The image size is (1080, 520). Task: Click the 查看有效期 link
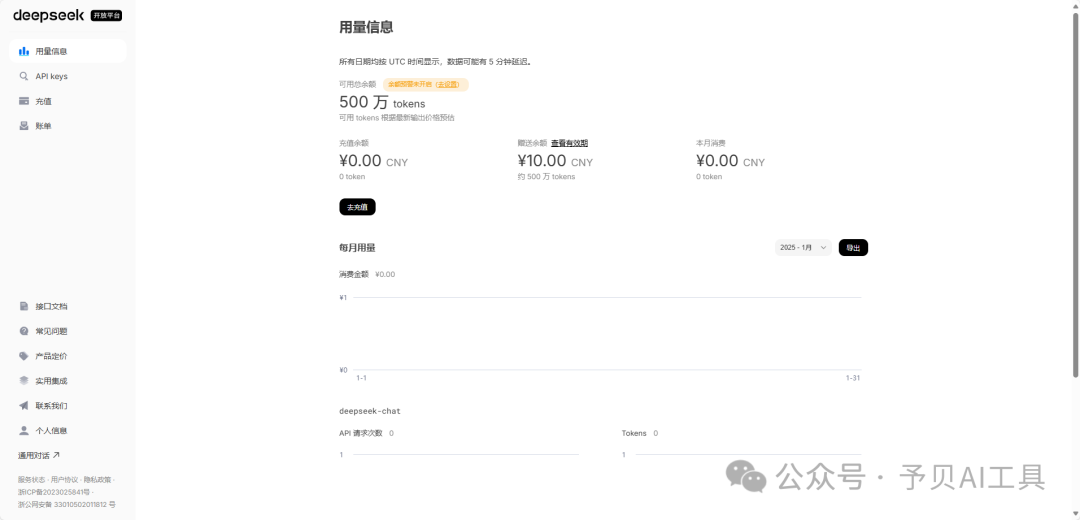(x=569, y=143)
